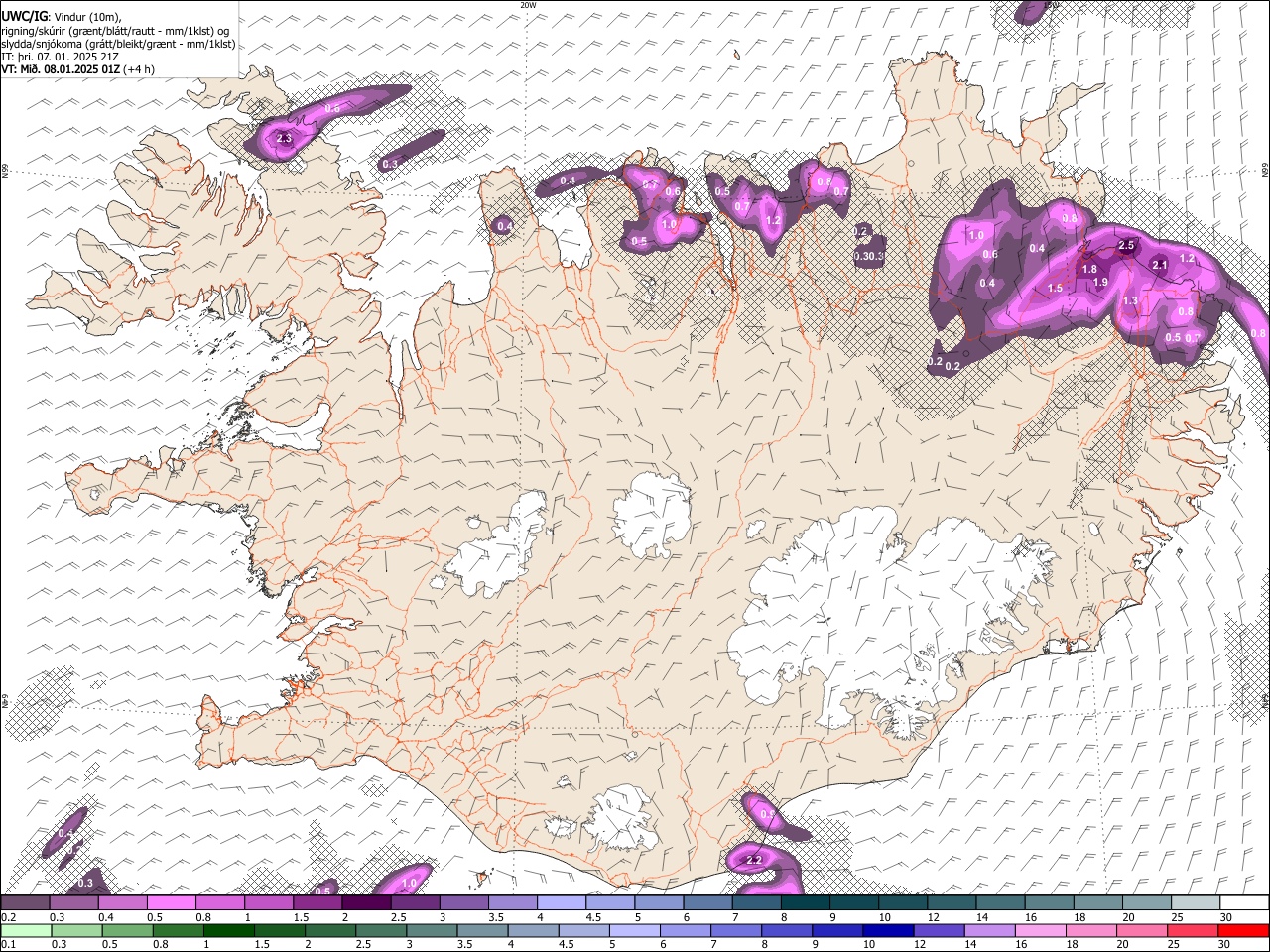
Task: Click the light pink swatch labeled 16
Action: (x=1040, y=931)
